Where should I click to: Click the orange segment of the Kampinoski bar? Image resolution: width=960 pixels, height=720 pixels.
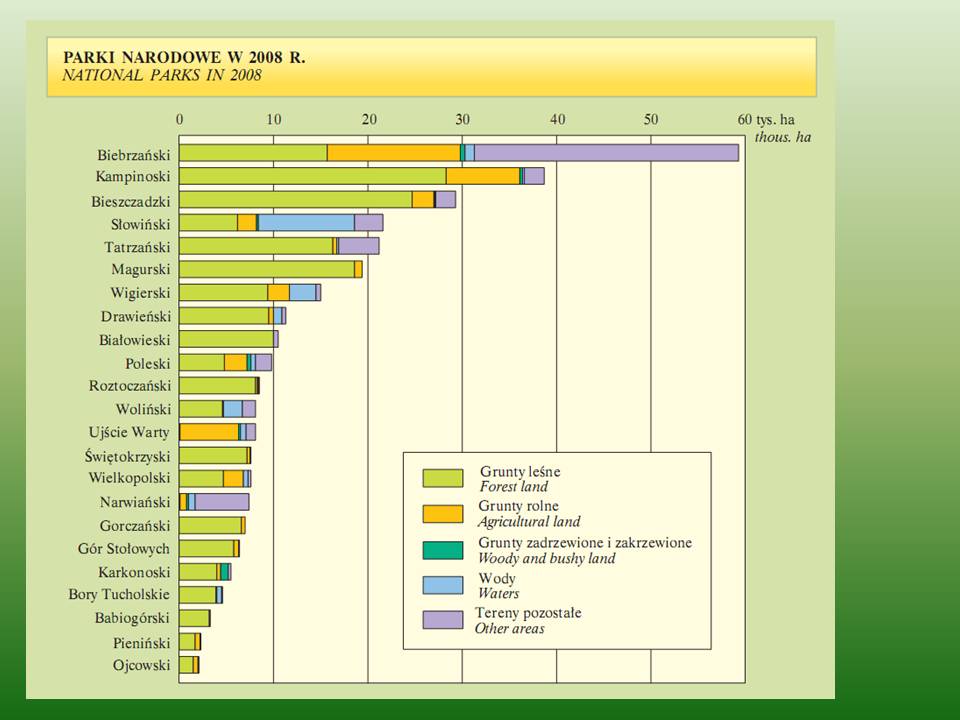click(482, 176)
